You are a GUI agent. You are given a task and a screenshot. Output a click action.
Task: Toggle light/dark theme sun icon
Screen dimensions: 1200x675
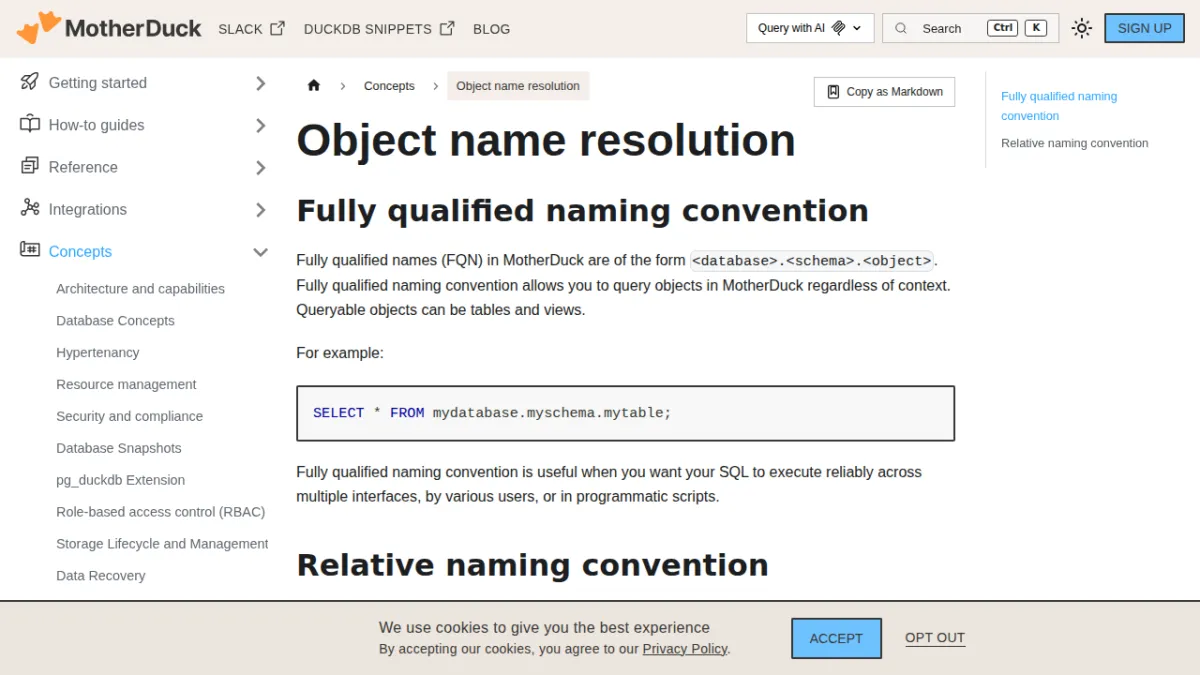pos(1082,28)
